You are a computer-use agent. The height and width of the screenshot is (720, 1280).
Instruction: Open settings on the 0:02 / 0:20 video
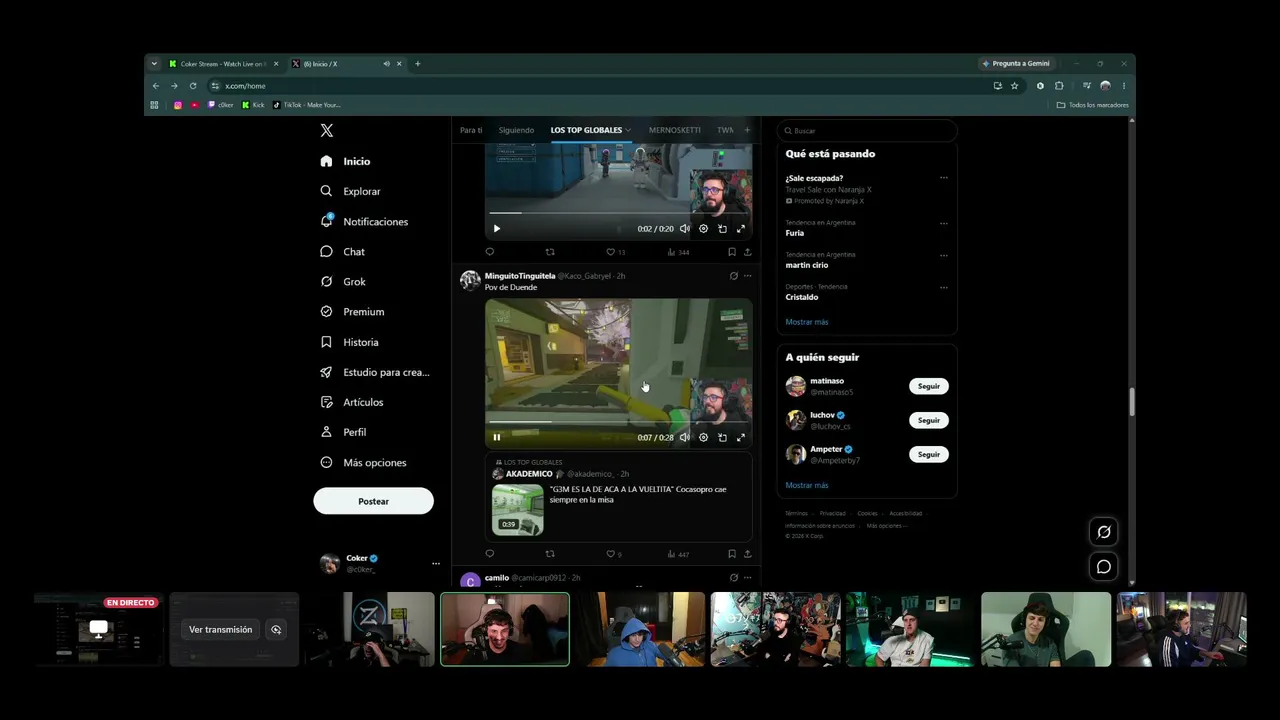tap(703, 228)
